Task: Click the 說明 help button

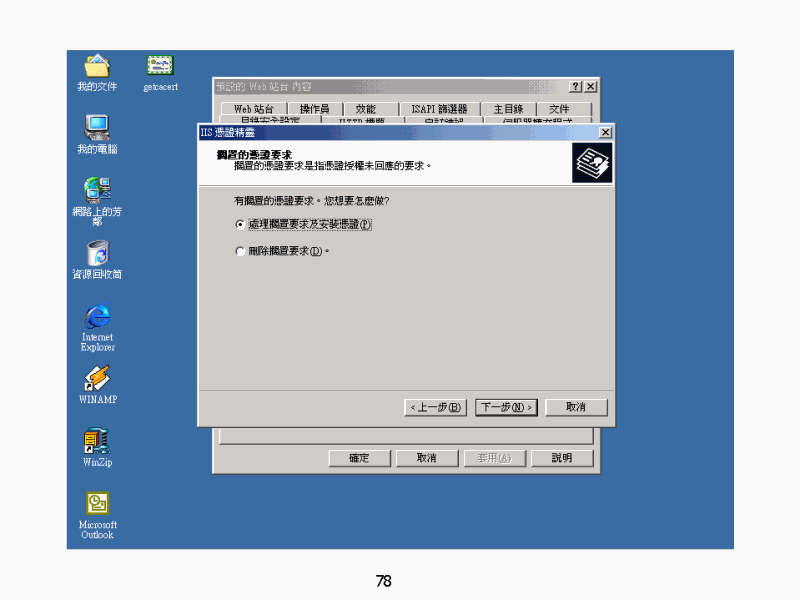Action: coord(561,458)
